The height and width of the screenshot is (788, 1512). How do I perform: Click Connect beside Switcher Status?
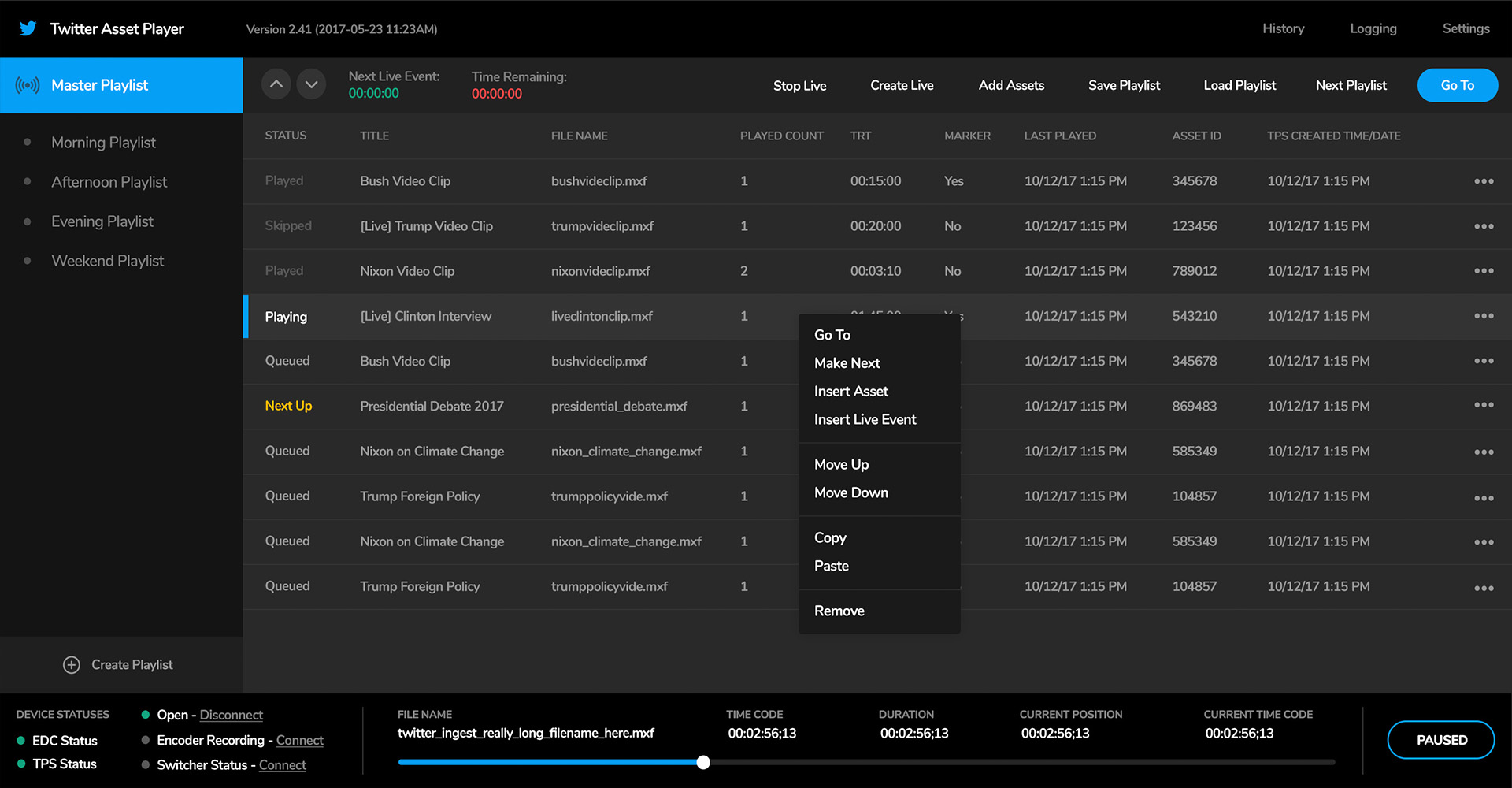point(283,764)
